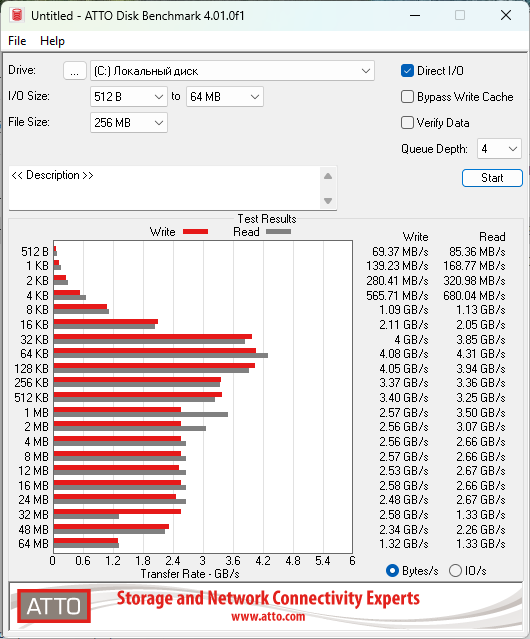Expand the 64 MB ending I/O size dropdown
The image size is (530, 639).
(x=225, y=97)
